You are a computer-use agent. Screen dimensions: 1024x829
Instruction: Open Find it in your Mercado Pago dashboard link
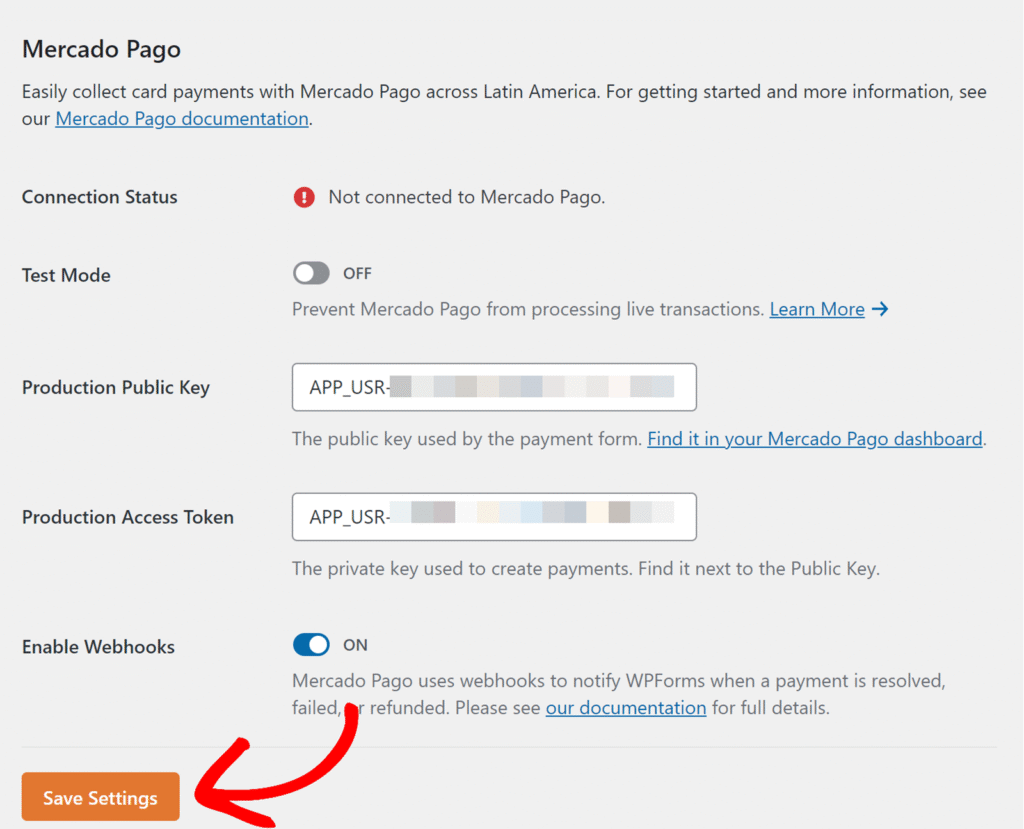pyautogui.click(x=815, y=438)
